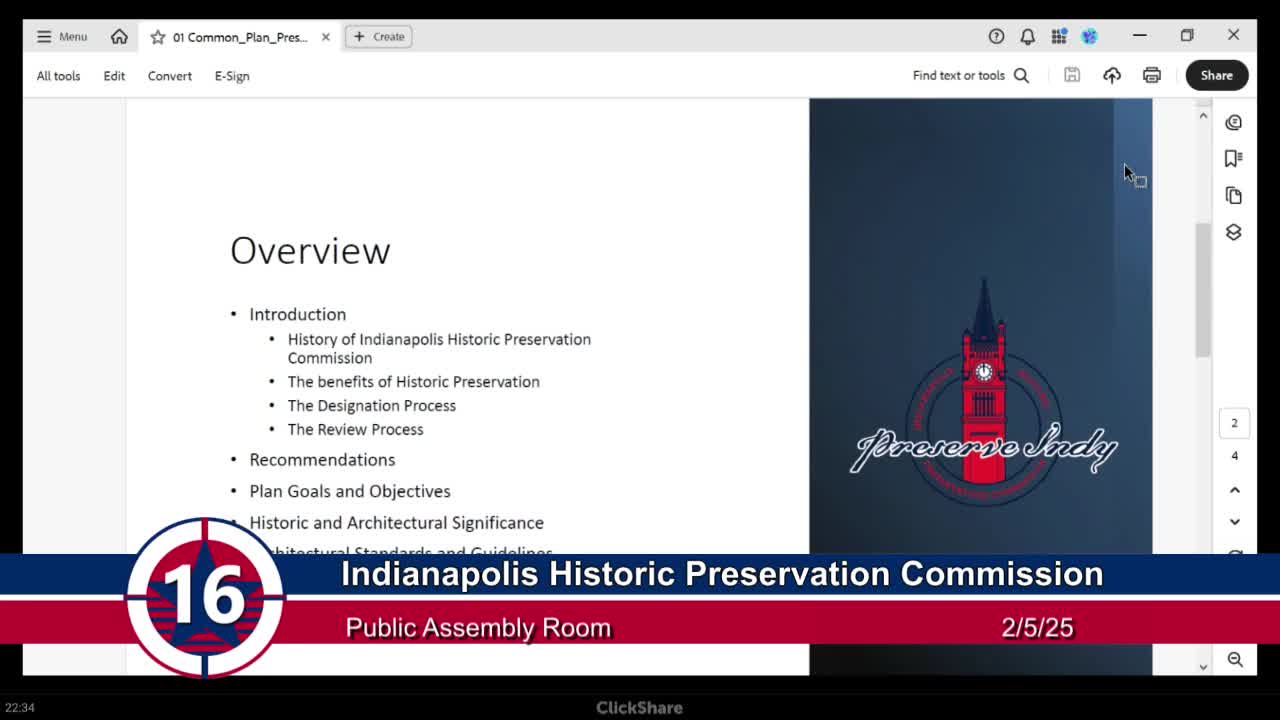Click the Preserve Indy logo image
Viewport: 1280px width, 720px height.
(984, 392)
